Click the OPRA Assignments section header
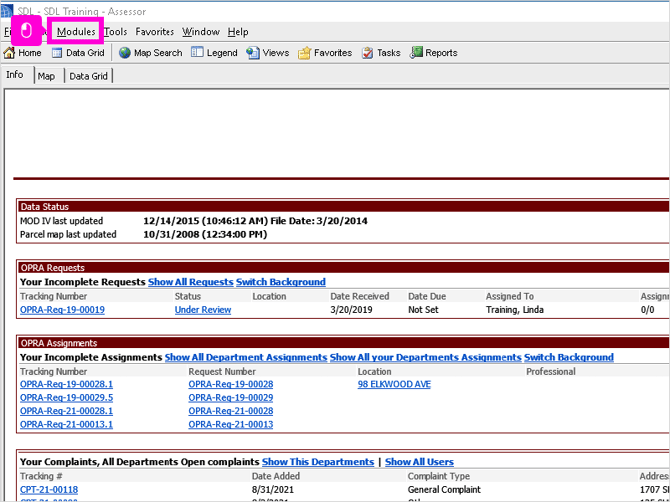The height and width of the screenshot is (502, 670). [344, 343]
